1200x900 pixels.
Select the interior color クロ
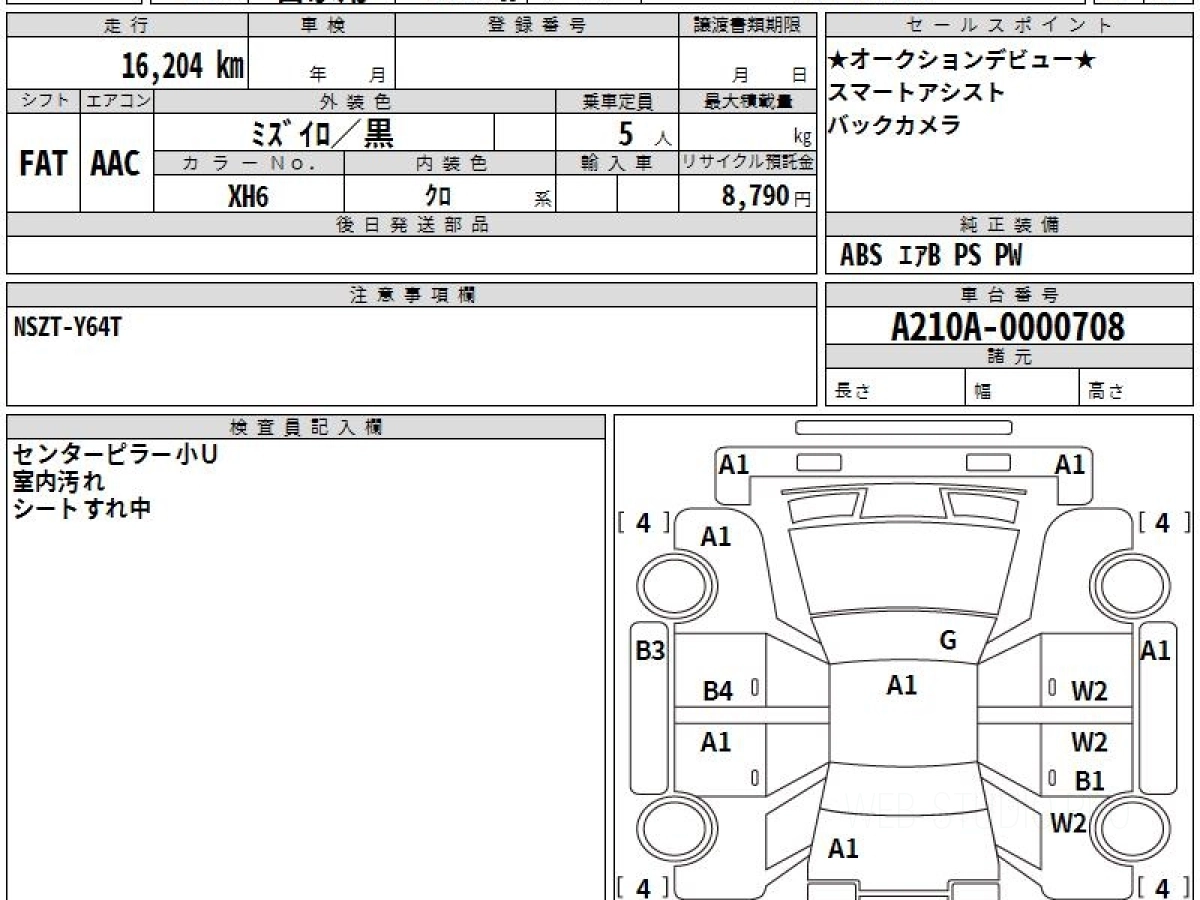438,196
